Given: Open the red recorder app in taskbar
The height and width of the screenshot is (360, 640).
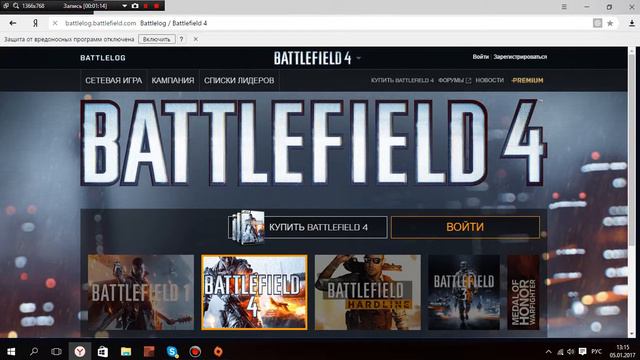Looking at the screenshot, I should [x=195, y=351].
